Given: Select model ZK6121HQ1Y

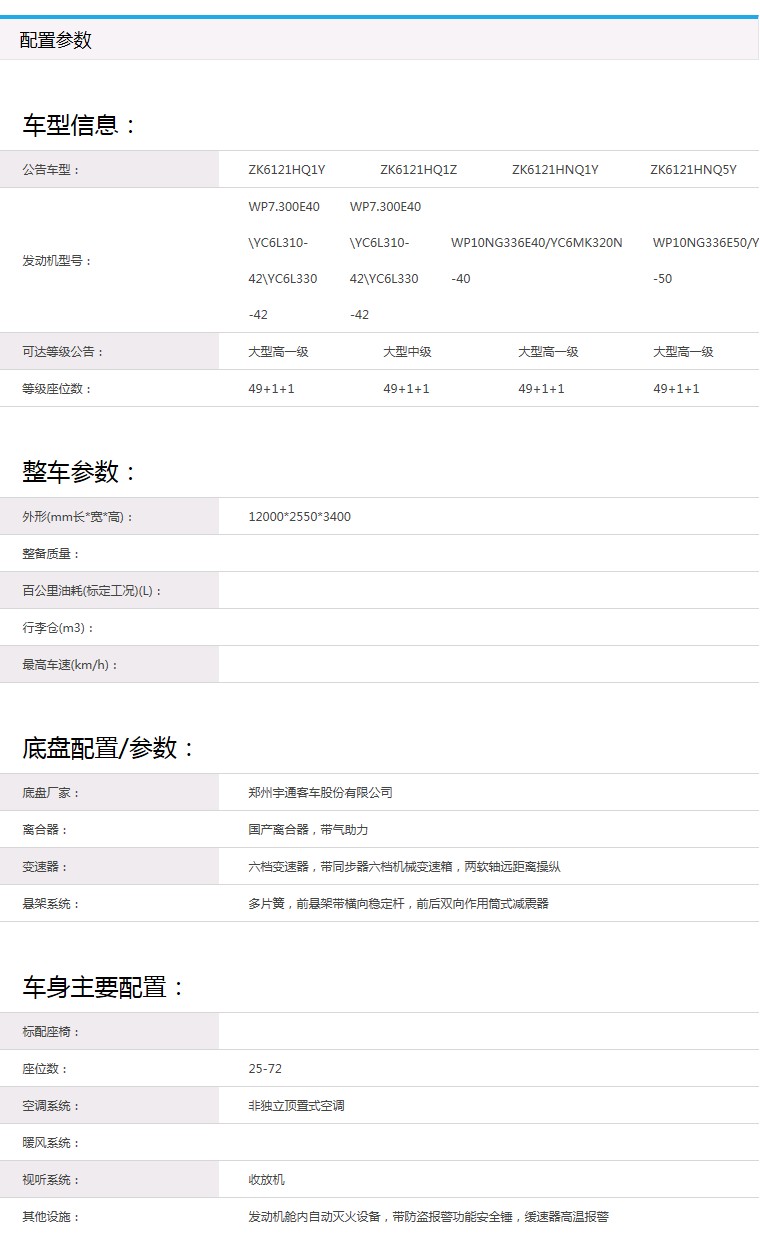Looking at the screenshot, I should [287, 170].
